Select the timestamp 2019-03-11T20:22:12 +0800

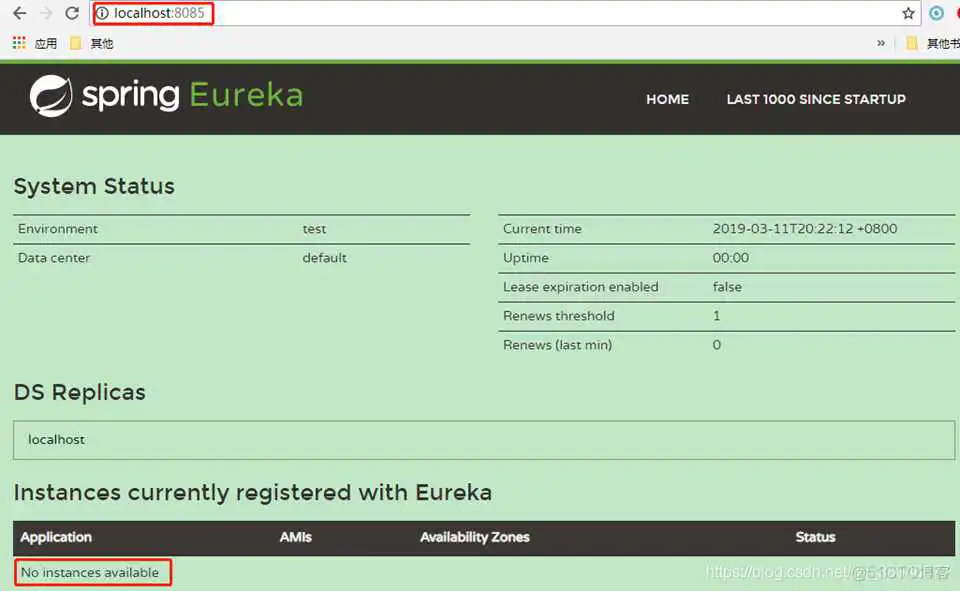tap(805, 228)
